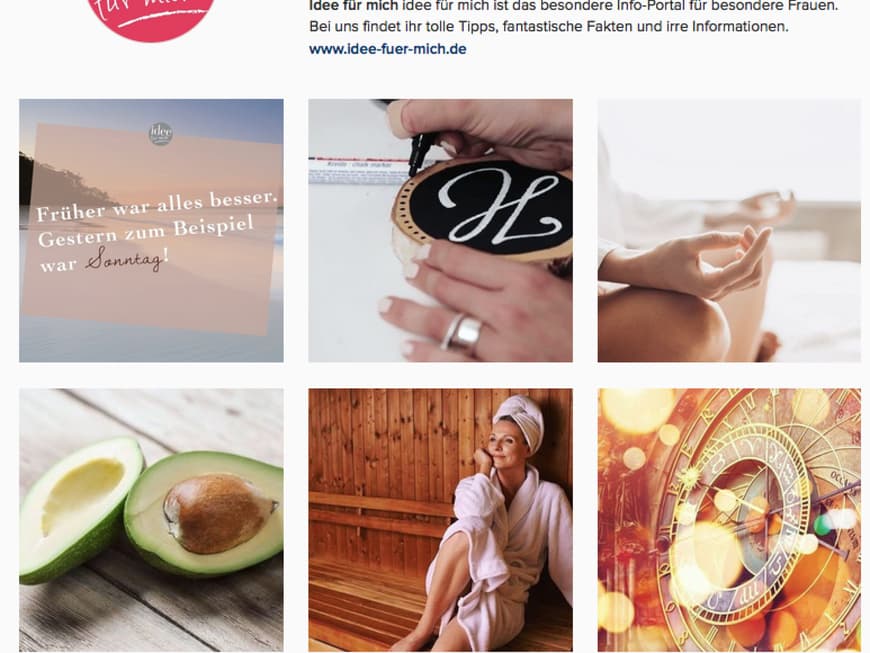Click the handwritten word Sonntag in the quote

(x=127, y=261)
